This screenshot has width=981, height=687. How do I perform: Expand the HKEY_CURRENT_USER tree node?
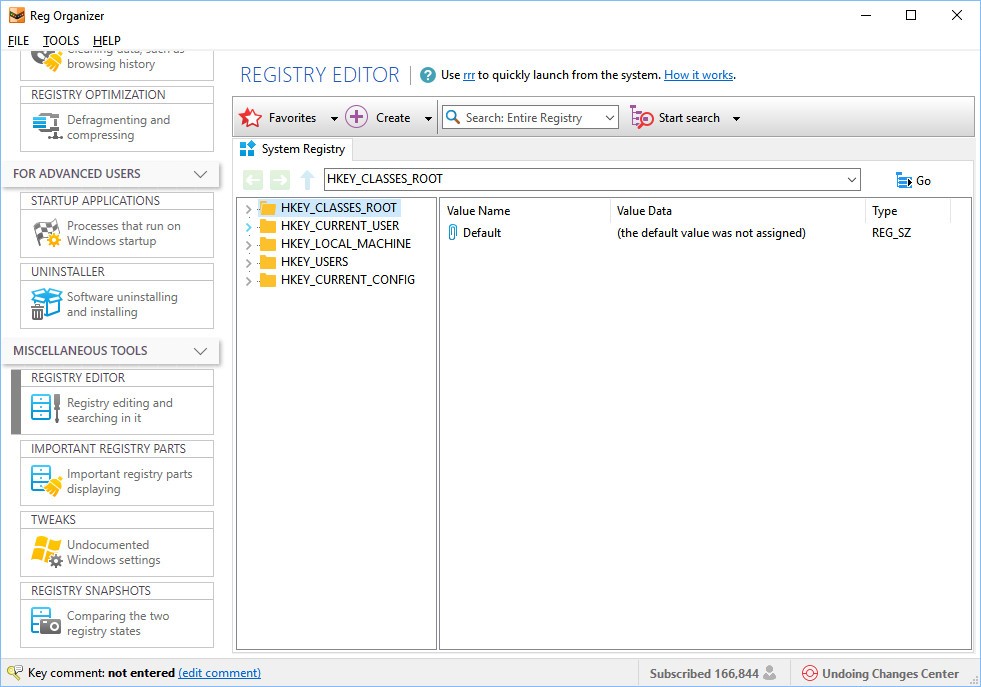click(x=248, y=226)
